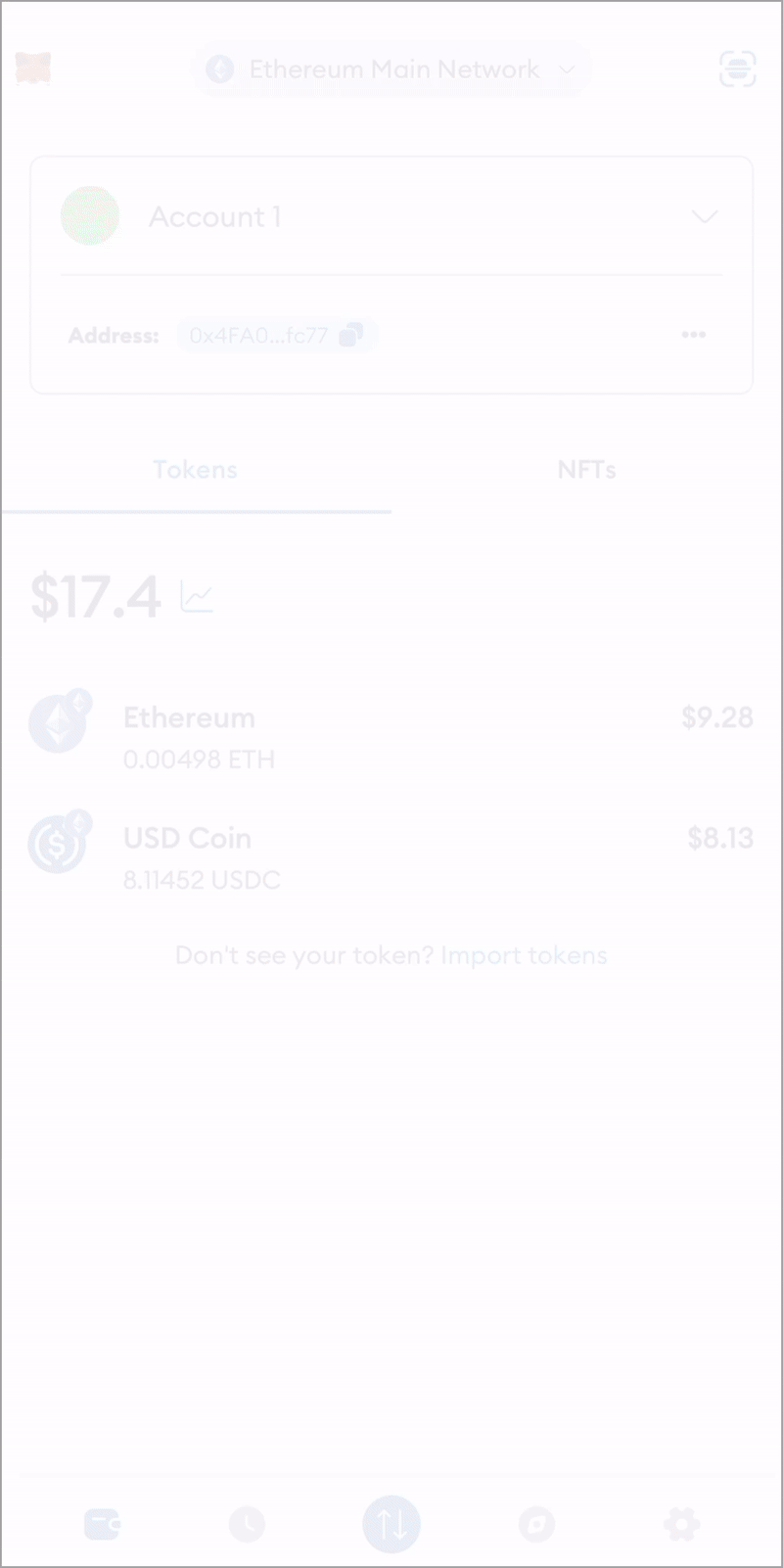The width and height of the screenshot is (783, 1568).
Task: Open the MetaMask fox logo
Action: pos(33,69)
